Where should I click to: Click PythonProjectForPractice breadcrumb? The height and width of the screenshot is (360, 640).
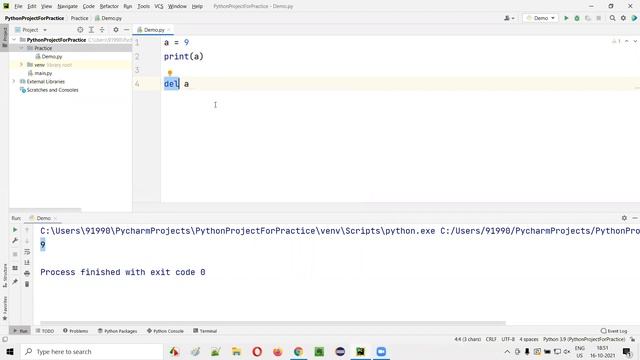tap(34, 18)
